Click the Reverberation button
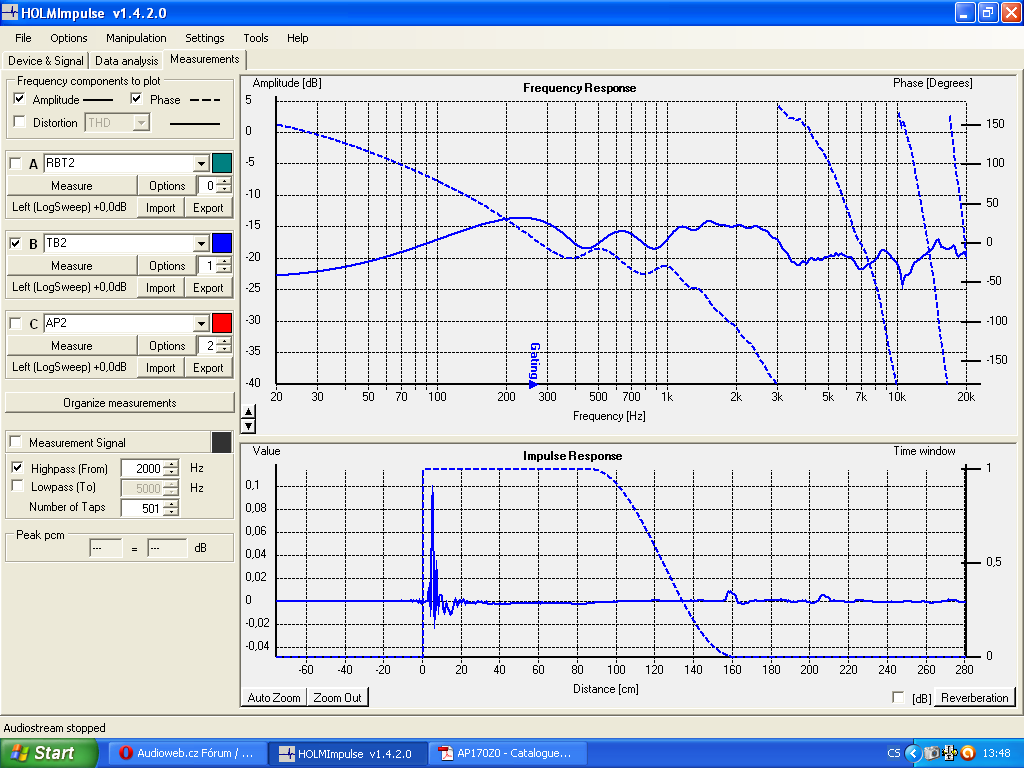Image resolution: width=1024 pixels, height=768 pixels. click(974, 697)
